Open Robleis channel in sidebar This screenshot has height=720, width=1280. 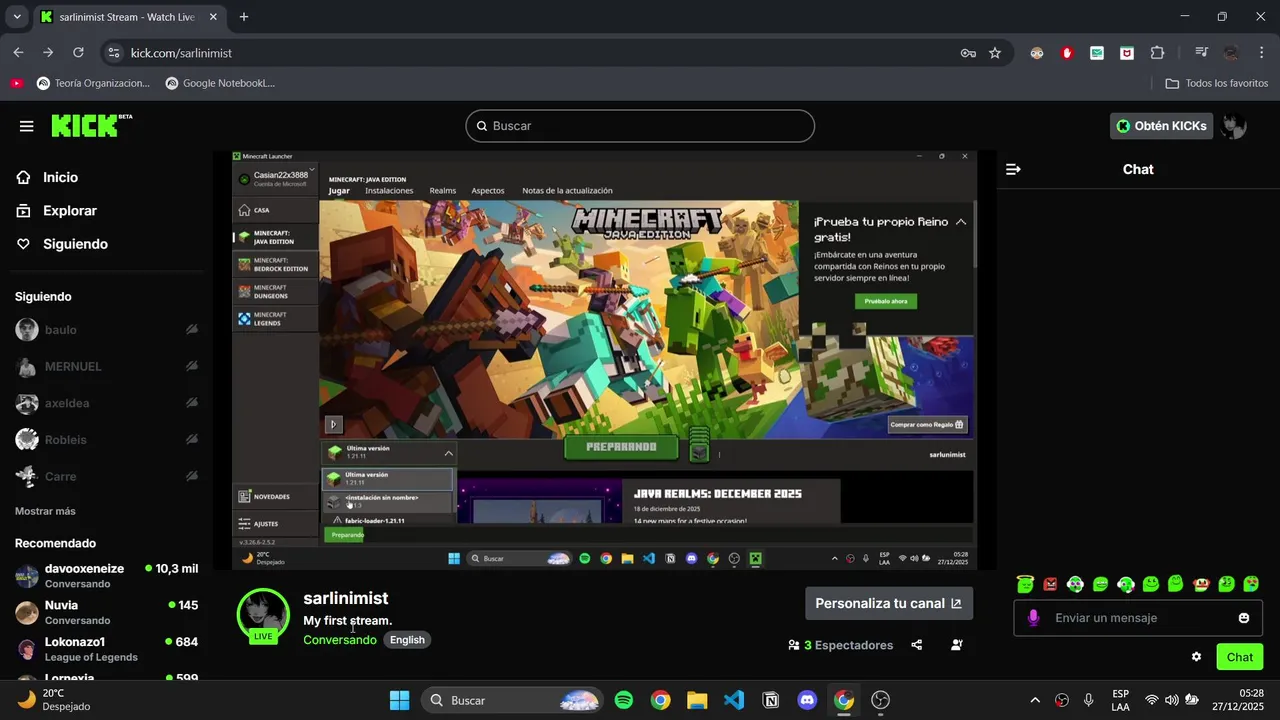coord(106,440)
